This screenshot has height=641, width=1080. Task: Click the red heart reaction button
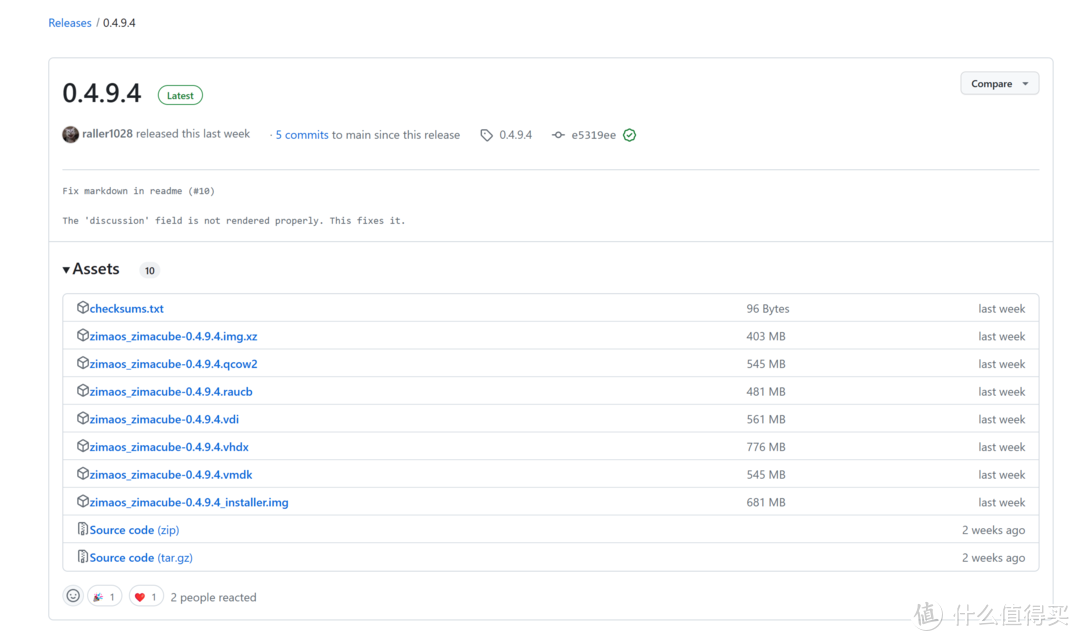click(x=146, y=597)
